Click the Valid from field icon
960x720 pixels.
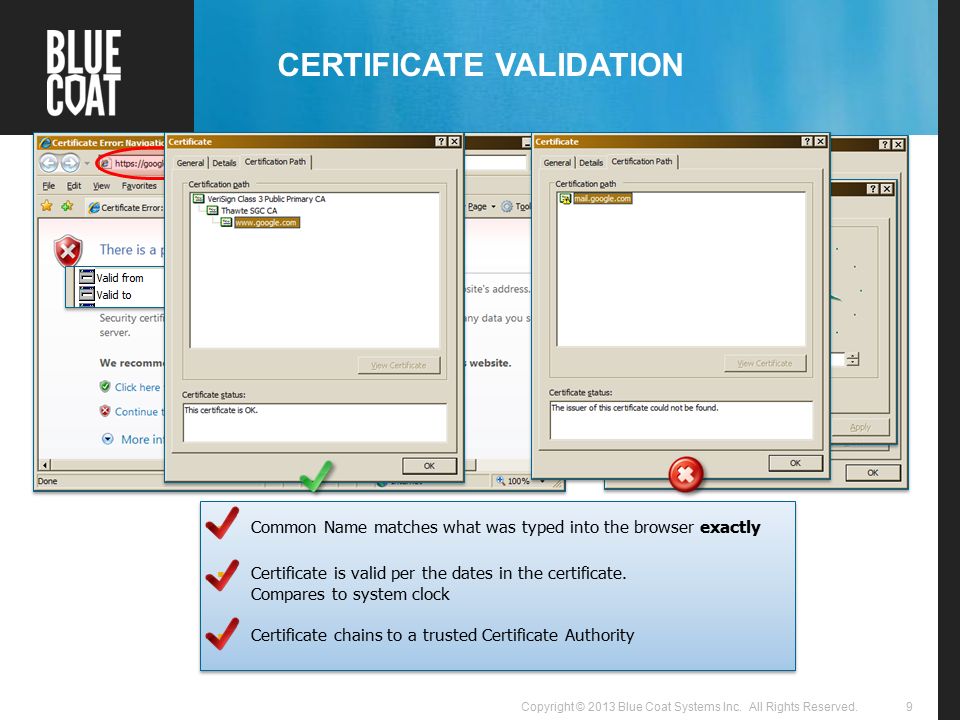tap(87, 277)
